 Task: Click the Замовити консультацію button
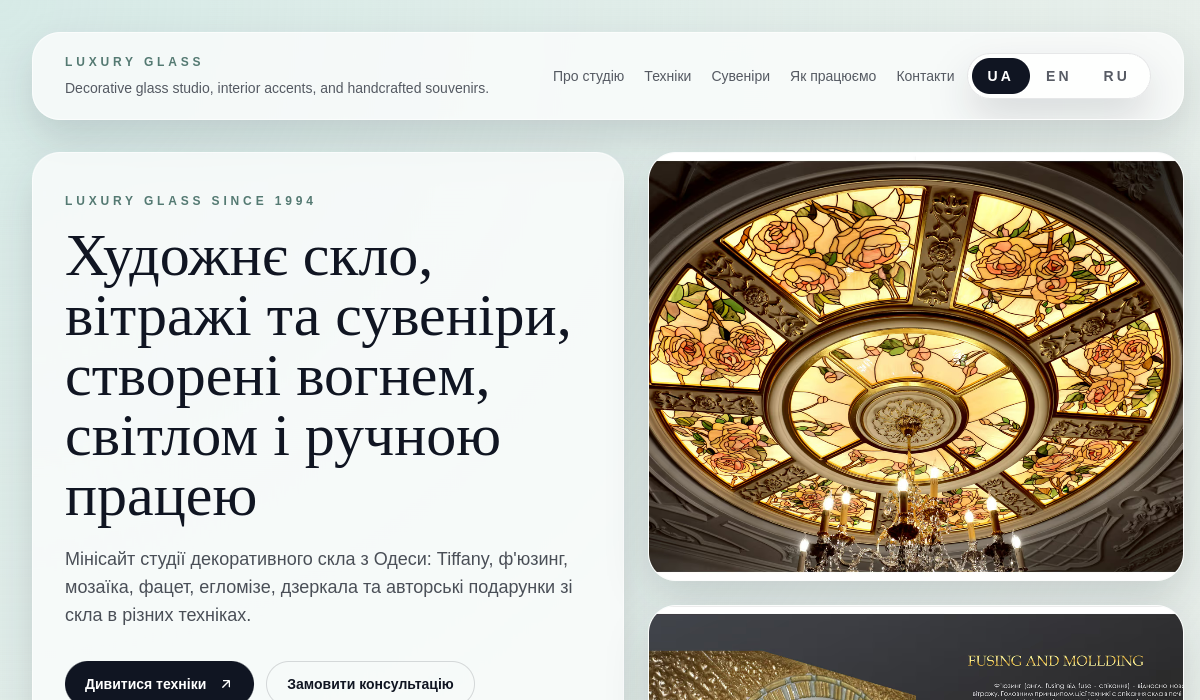click(370, 684)
